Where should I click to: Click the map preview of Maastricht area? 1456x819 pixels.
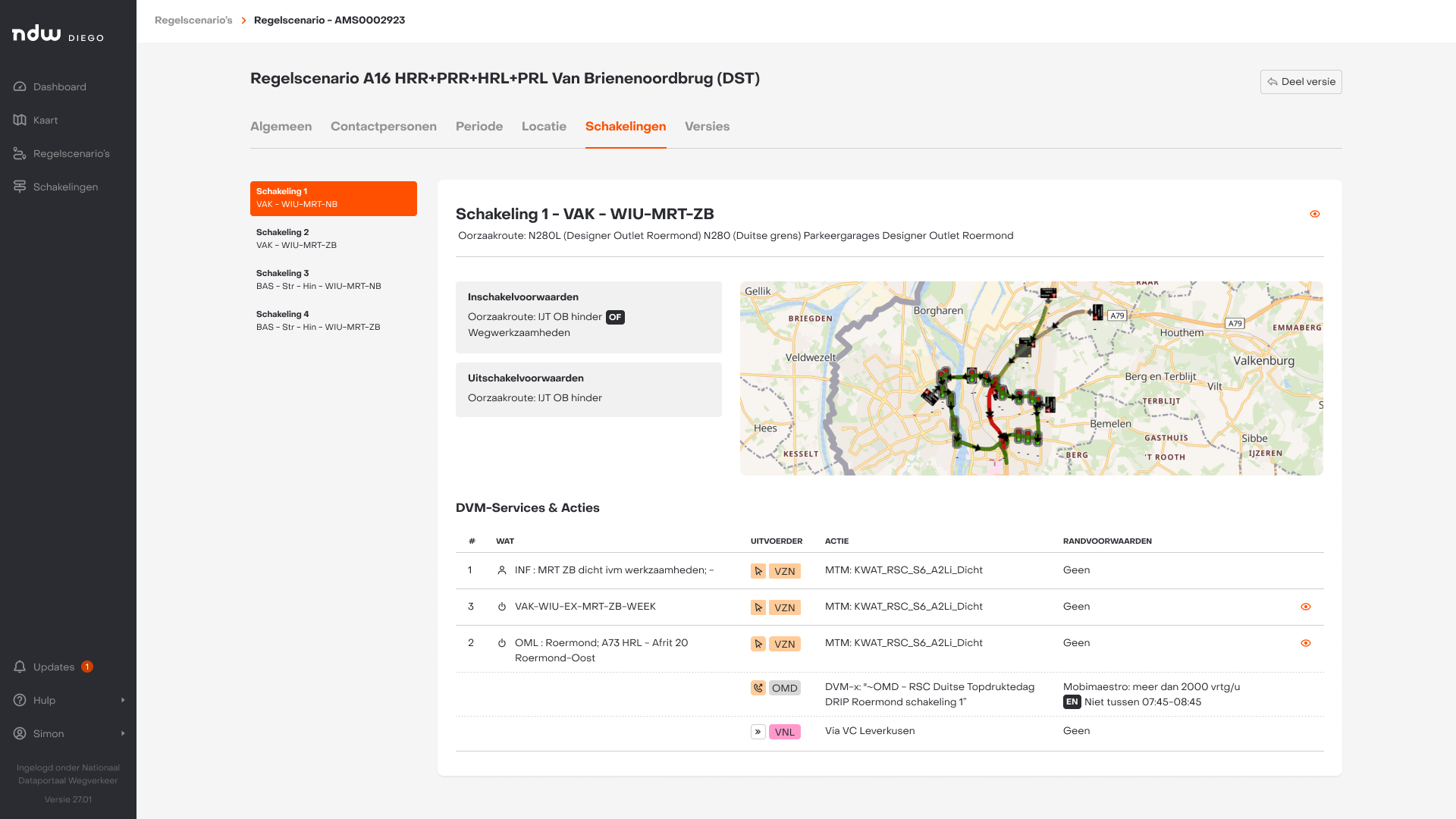[1031, 378]
